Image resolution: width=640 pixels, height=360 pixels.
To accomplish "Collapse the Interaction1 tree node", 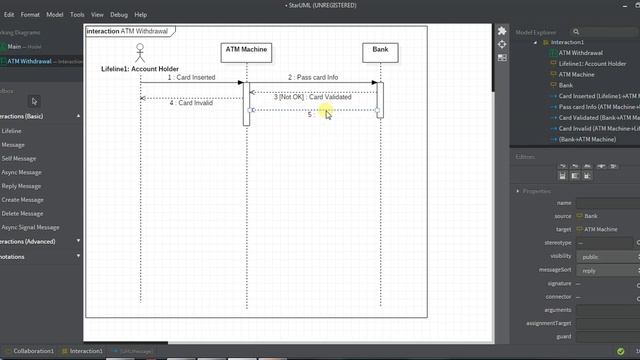I will tap(536, 42).
